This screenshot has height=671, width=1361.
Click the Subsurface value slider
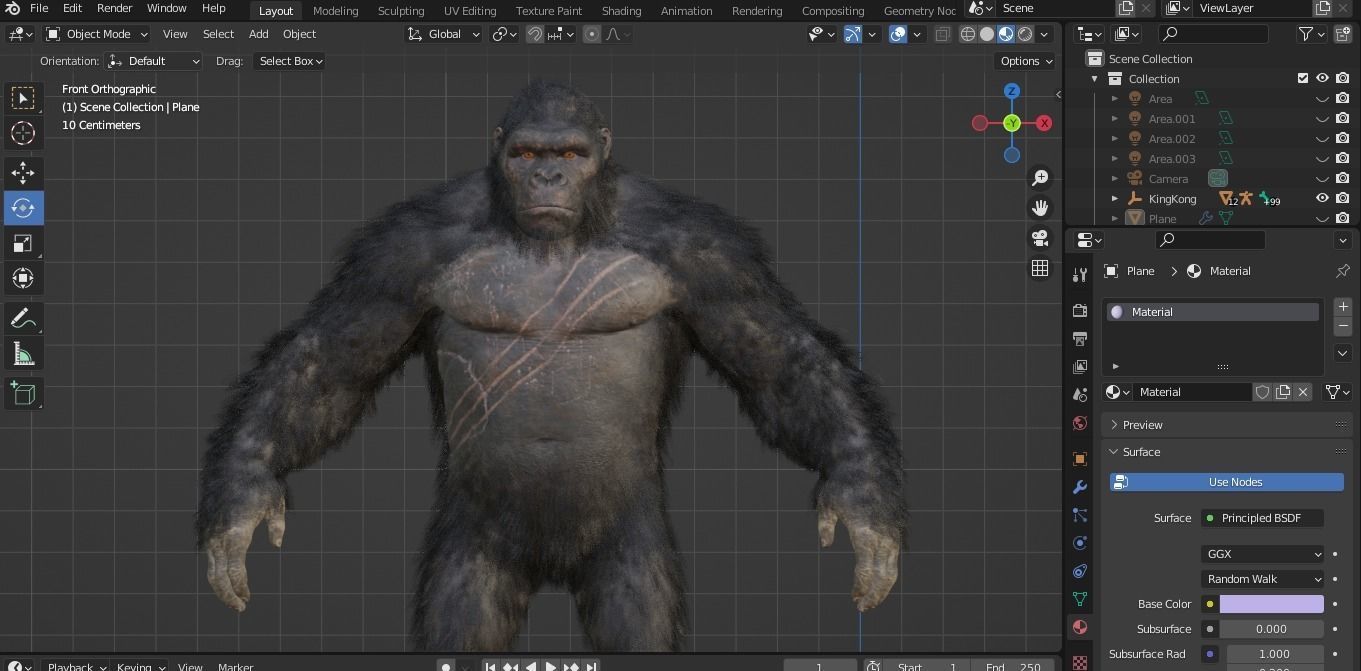tap(1271, 629)
